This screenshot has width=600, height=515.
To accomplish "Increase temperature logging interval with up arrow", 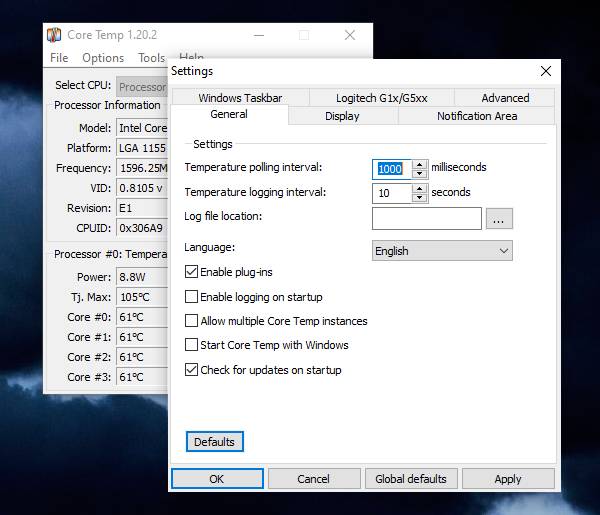I will click(420, 189).
